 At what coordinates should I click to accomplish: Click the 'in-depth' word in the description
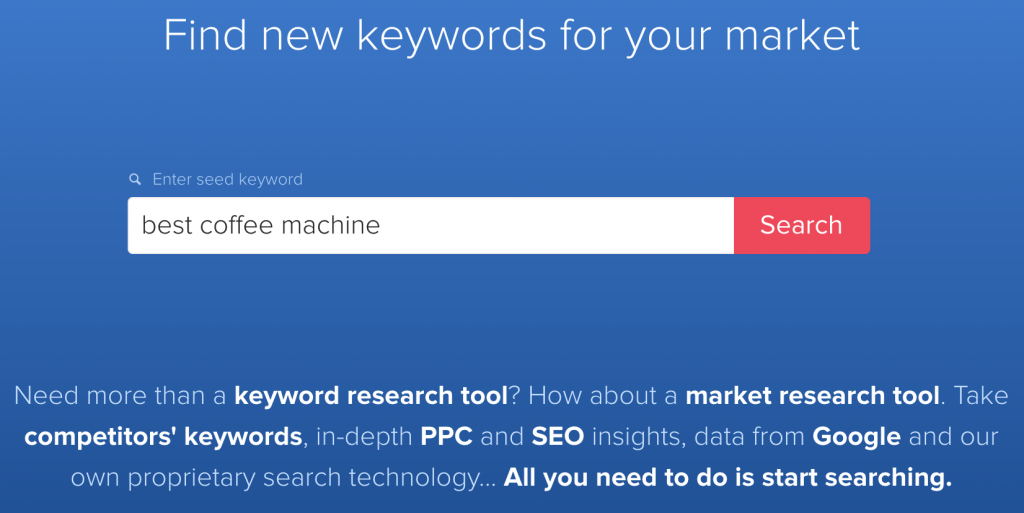[364, 437]
